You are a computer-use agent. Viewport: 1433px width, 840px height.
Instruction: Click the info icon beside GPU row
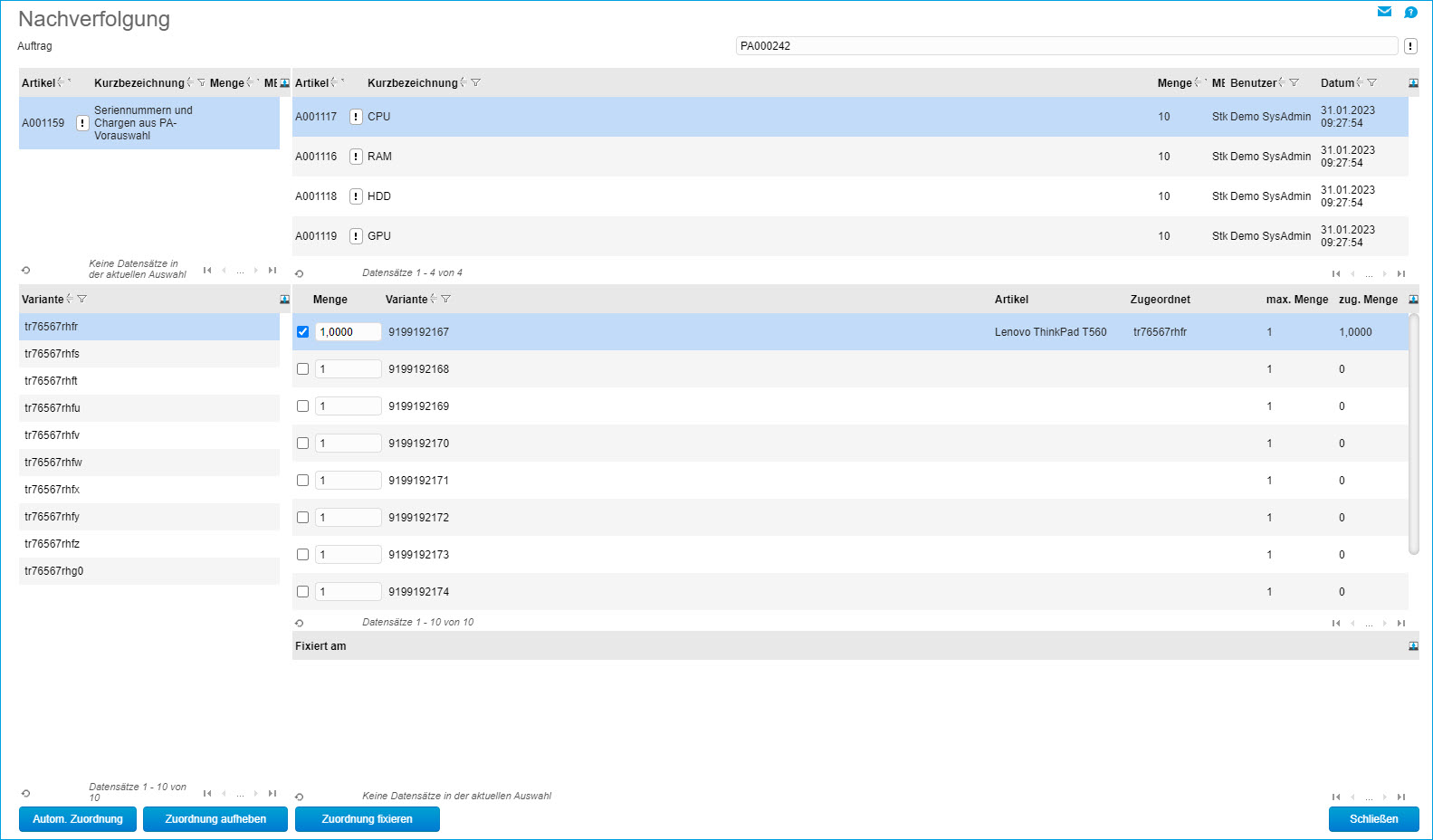356,236
